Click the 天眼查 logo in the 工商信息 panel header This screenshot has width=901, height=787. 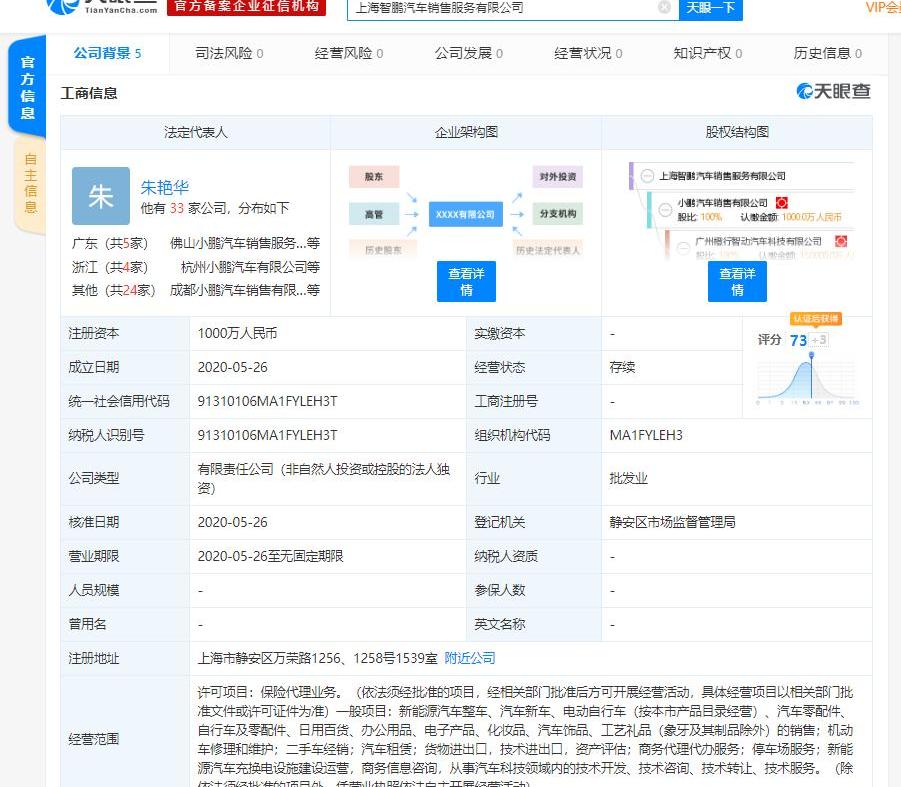pyautogui.click(x=833, y=91)
